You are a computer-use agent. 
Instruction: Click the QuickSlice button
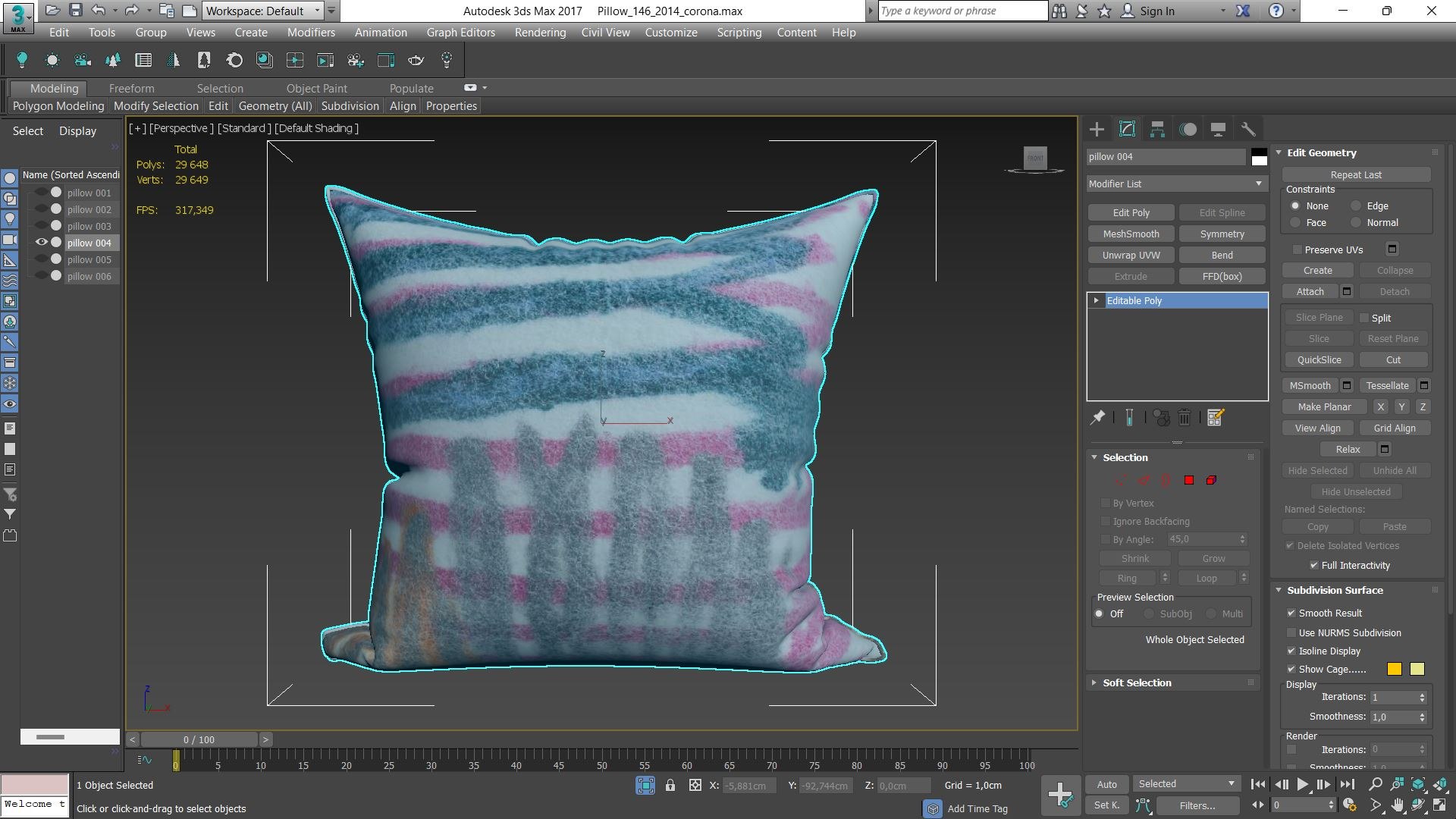(x=1319, y=360)
